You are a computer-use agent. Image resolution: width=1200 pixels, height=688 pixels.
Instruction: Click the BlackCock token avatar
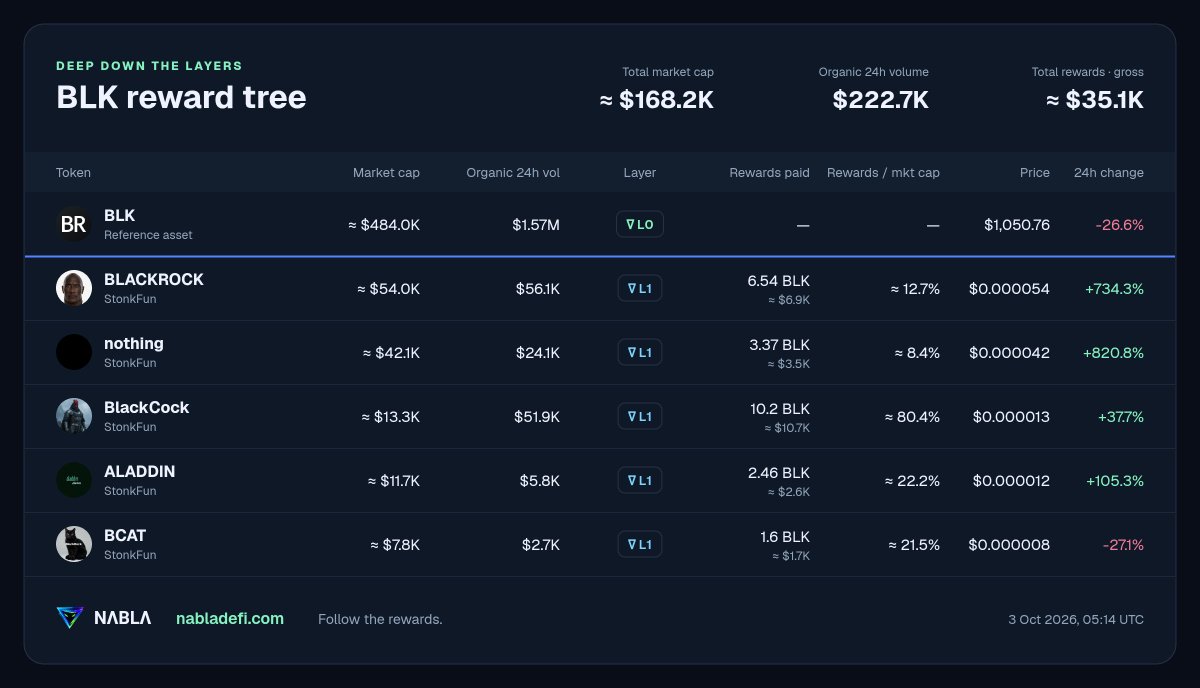point(74,416)
